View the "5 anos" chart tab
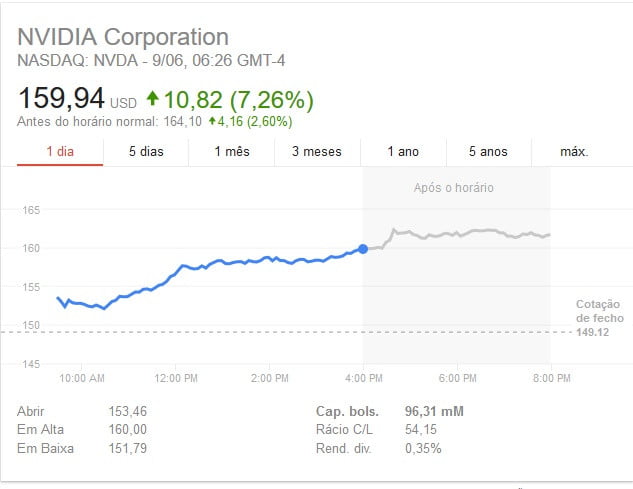This screenshot has width=633, height=489. pyautogui.click(x=488, y=152)
